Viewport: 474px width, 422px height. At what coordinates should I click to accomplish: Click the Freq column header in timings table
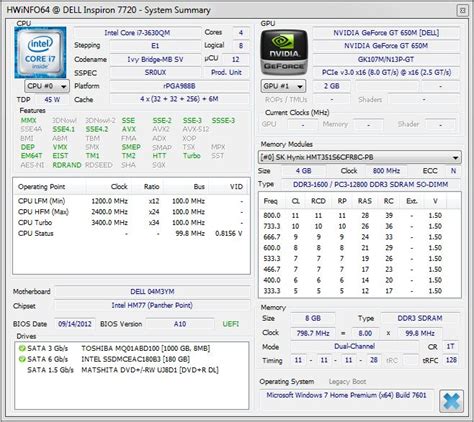pyautogui.click(x=270, y=201)
